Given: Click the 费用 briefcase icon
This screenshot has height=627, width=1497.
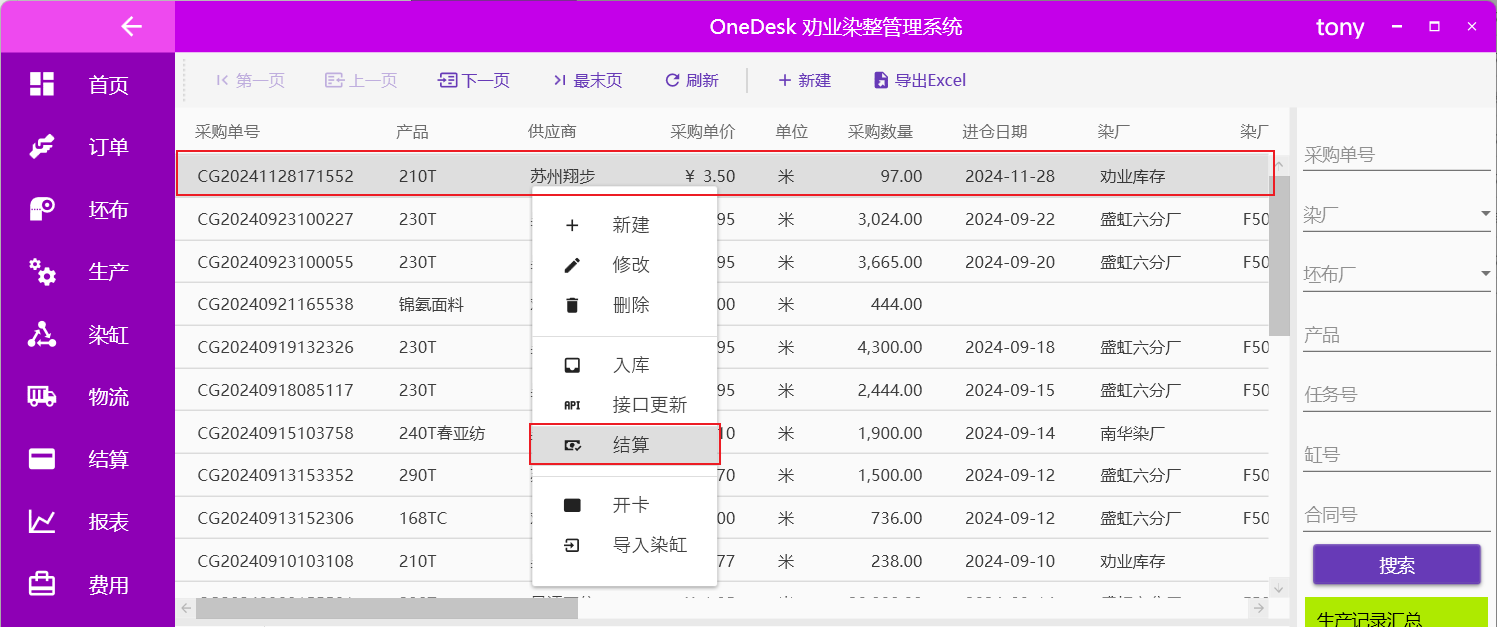Looking at the screenshot, I should 42,585.
